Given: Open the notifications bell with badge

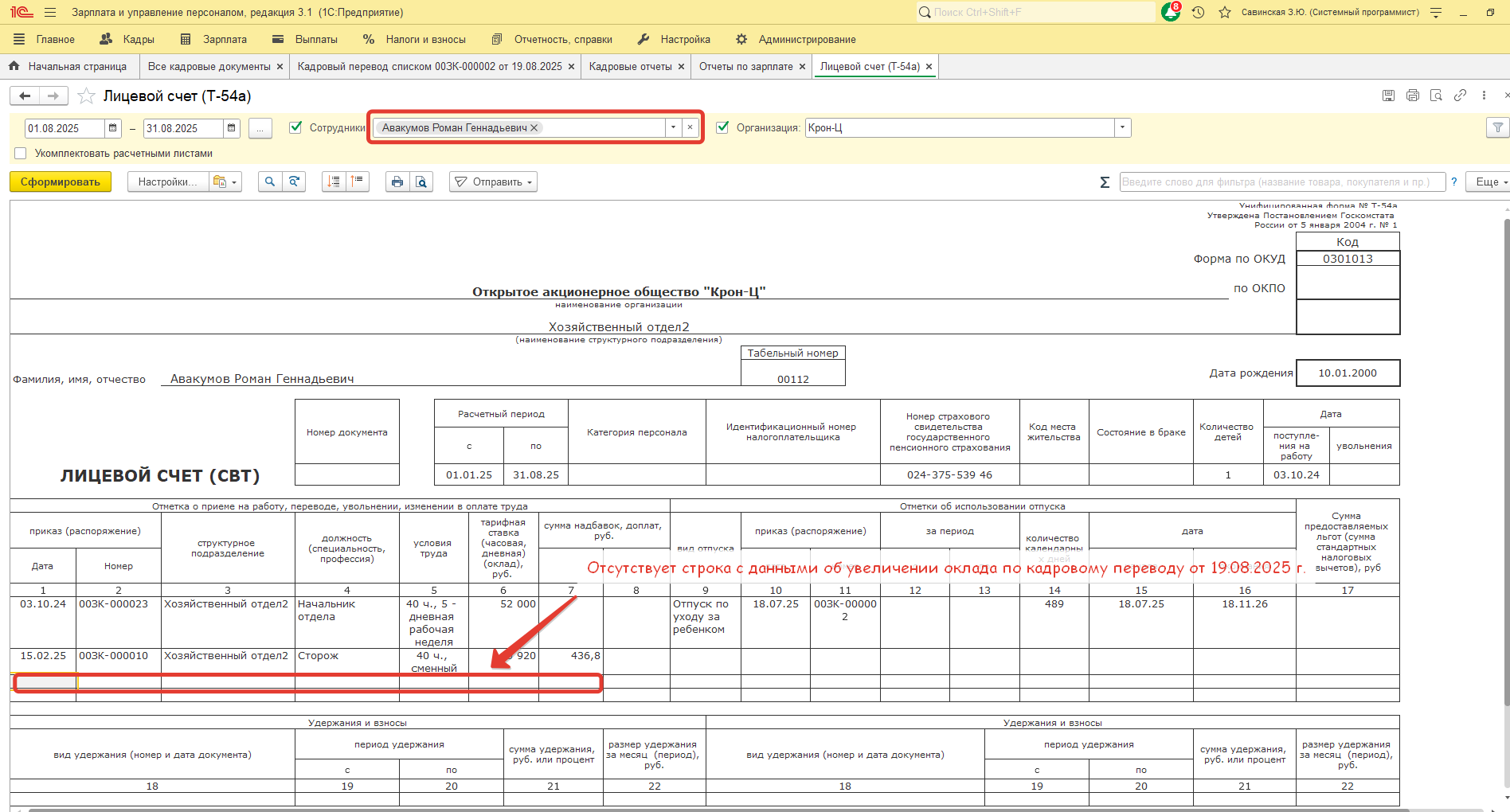Looking at the screenshot, I should point(1170,13).
